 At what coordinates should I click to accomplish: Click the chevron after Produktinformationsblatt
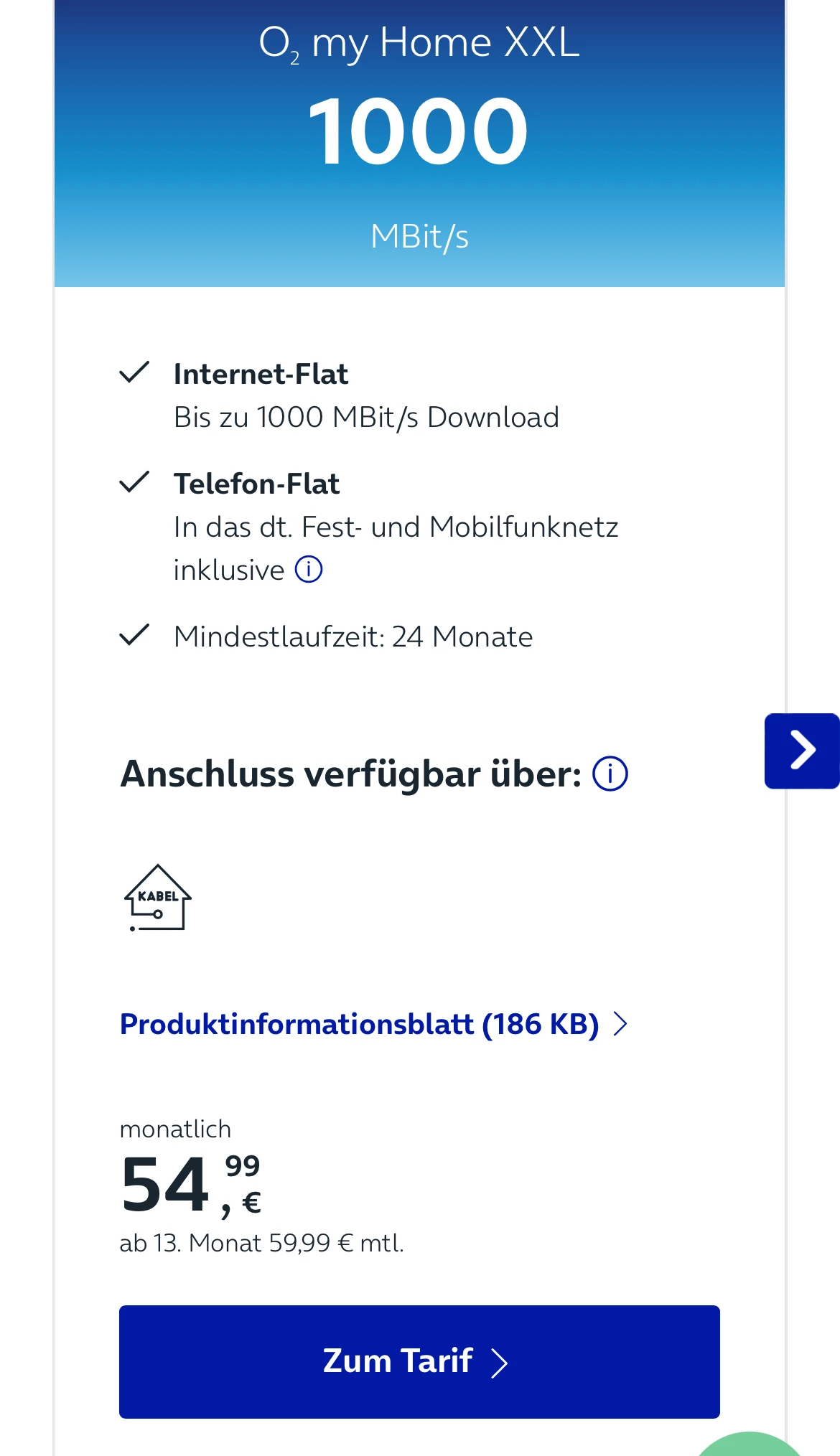point(620,1024)
